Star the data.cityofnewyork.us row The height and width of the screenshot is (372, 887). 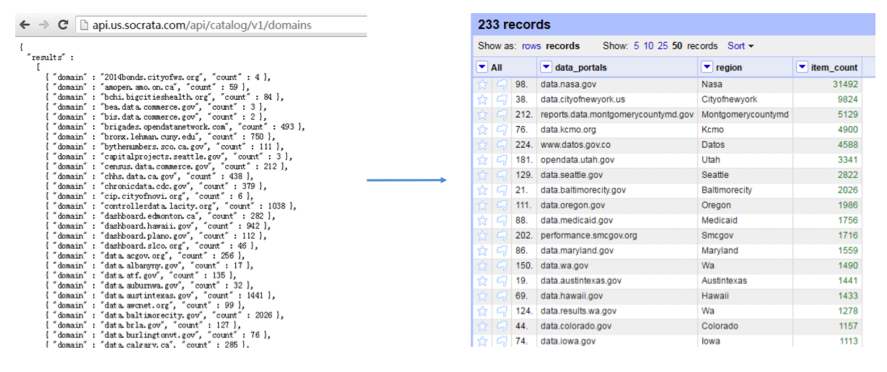click(483, 100)
